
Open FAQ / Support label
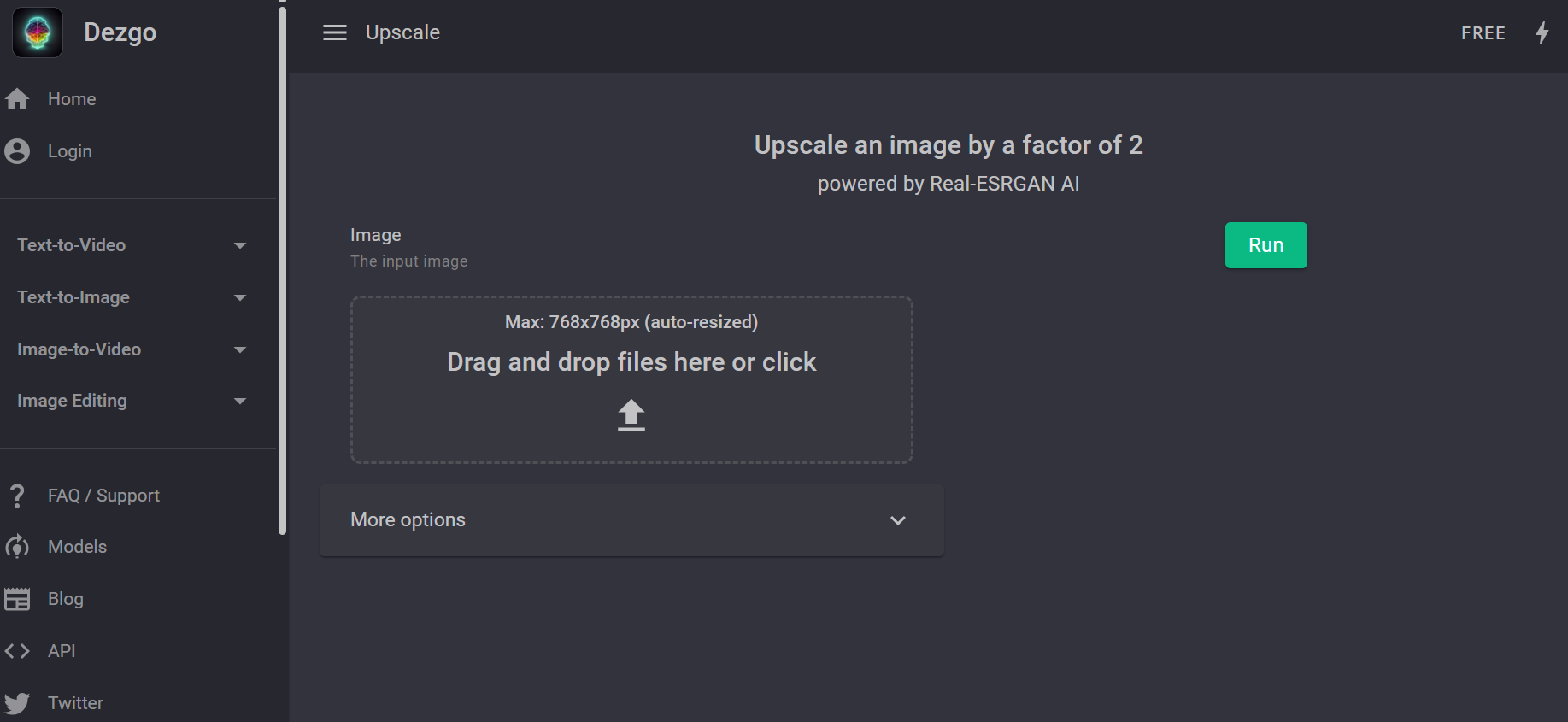coord(103,496)
